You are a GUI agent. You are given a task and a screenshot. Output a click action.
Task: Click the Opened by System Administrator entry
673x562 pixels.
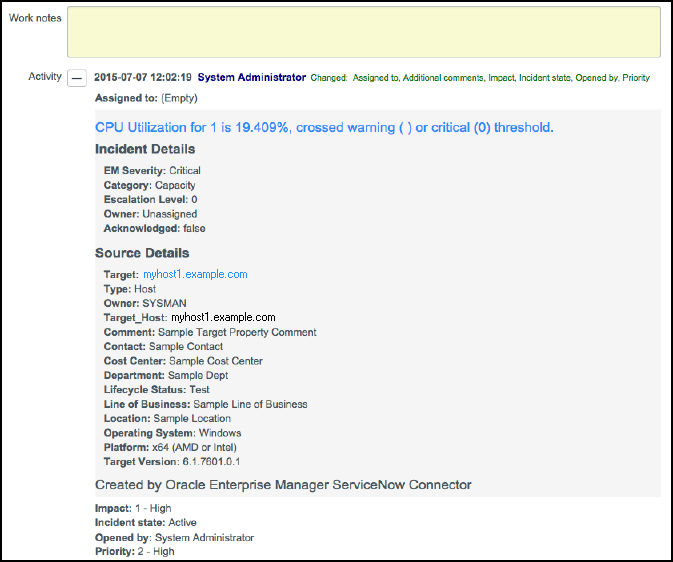[174, 538]
